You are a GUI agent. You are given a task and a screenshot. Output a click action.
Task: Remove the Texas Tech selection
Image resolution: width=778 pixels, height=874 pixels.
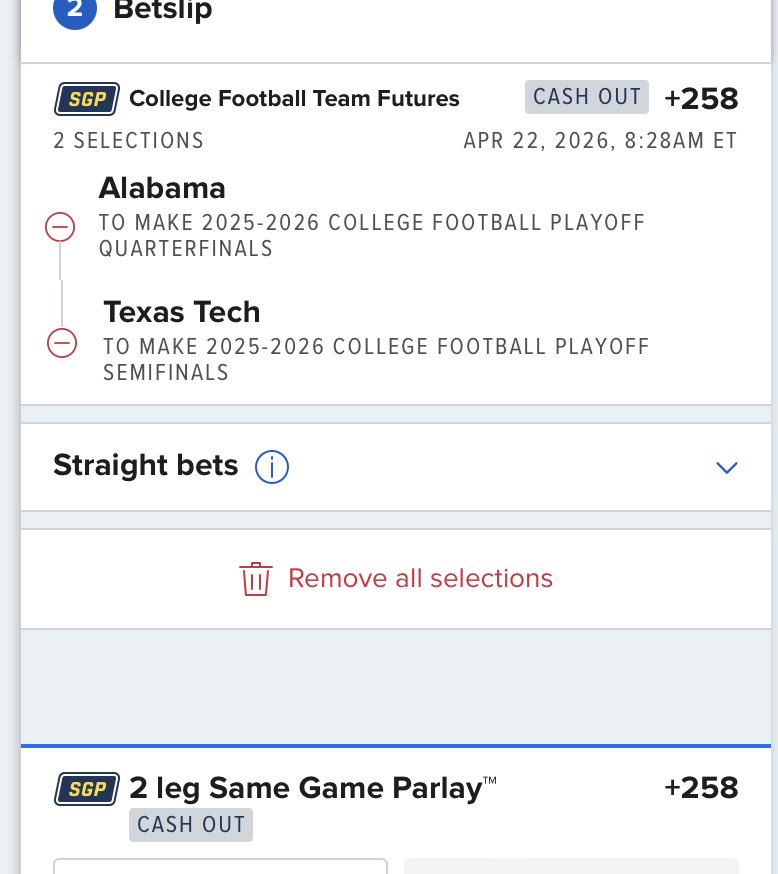(62, 343)
